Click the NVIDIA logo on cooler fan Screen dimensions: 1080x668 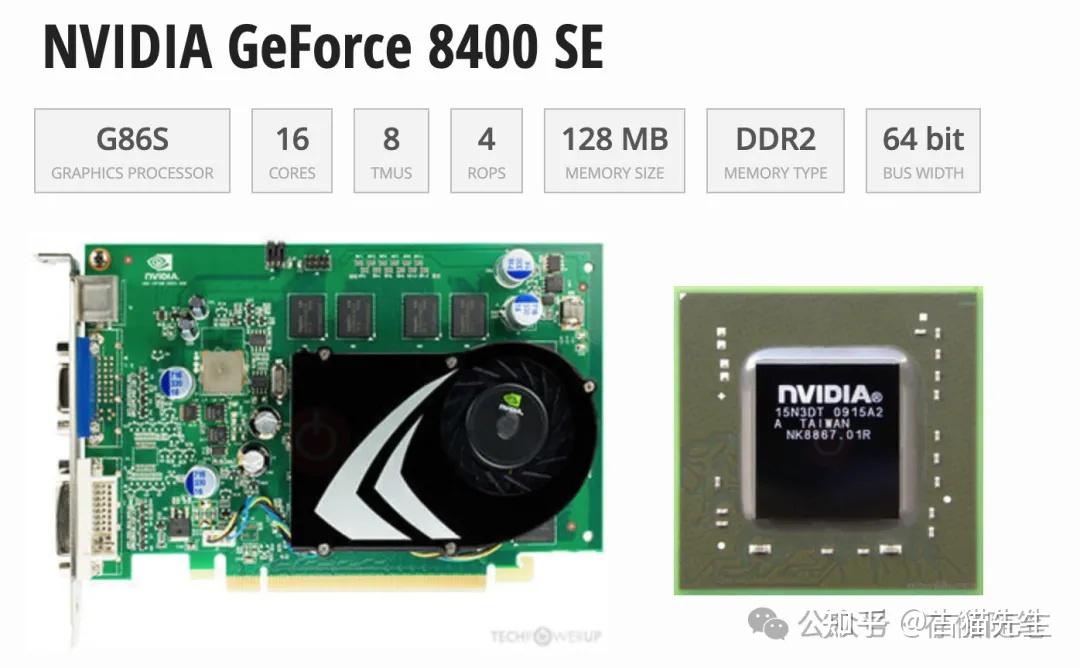510,404
